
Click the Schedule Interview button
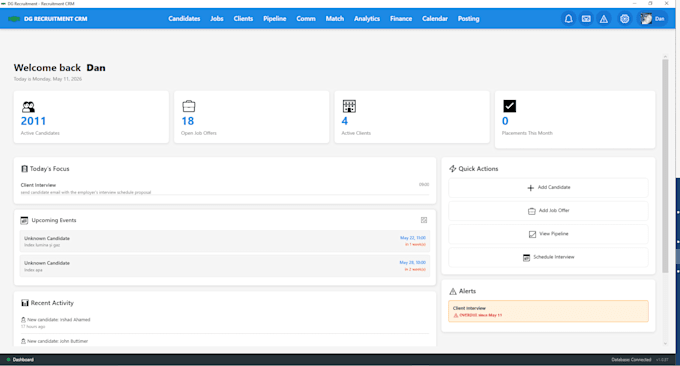(548, 257)
